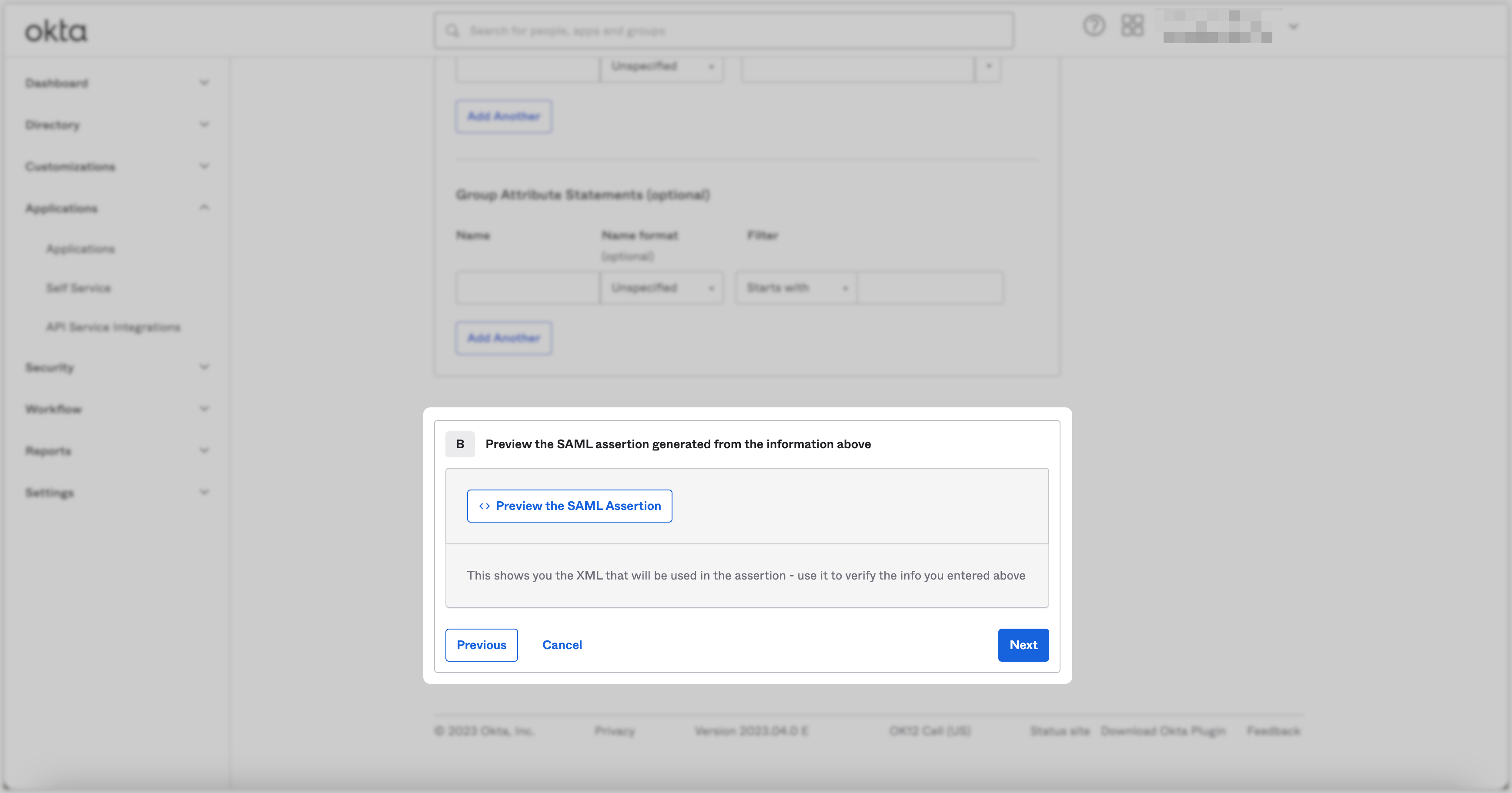Open Self Service under Applications
Image resolution: width=1512 pixels, height=793 pixels.
pos(79,287)
